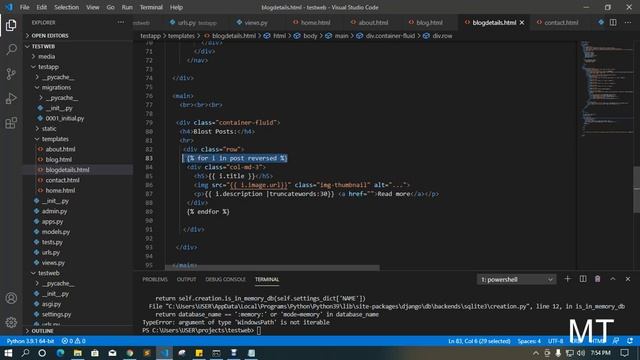Open the volume control in system tray
Screen dimensions: 640x360
click(581, 353)
